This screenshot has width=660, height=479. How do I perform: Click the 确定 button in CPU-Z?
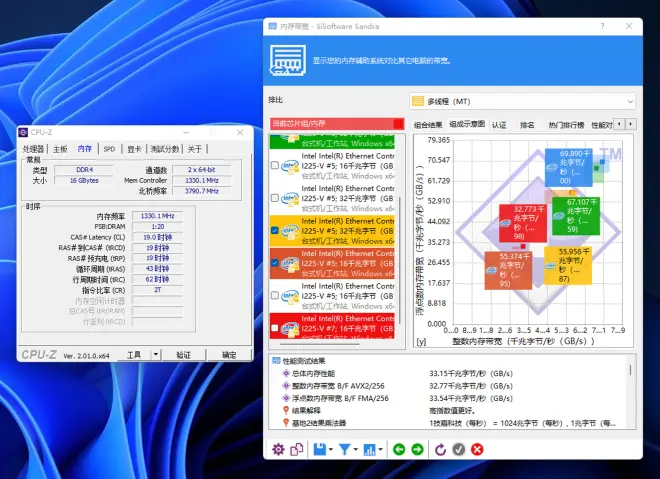click(x=229, y=355)
